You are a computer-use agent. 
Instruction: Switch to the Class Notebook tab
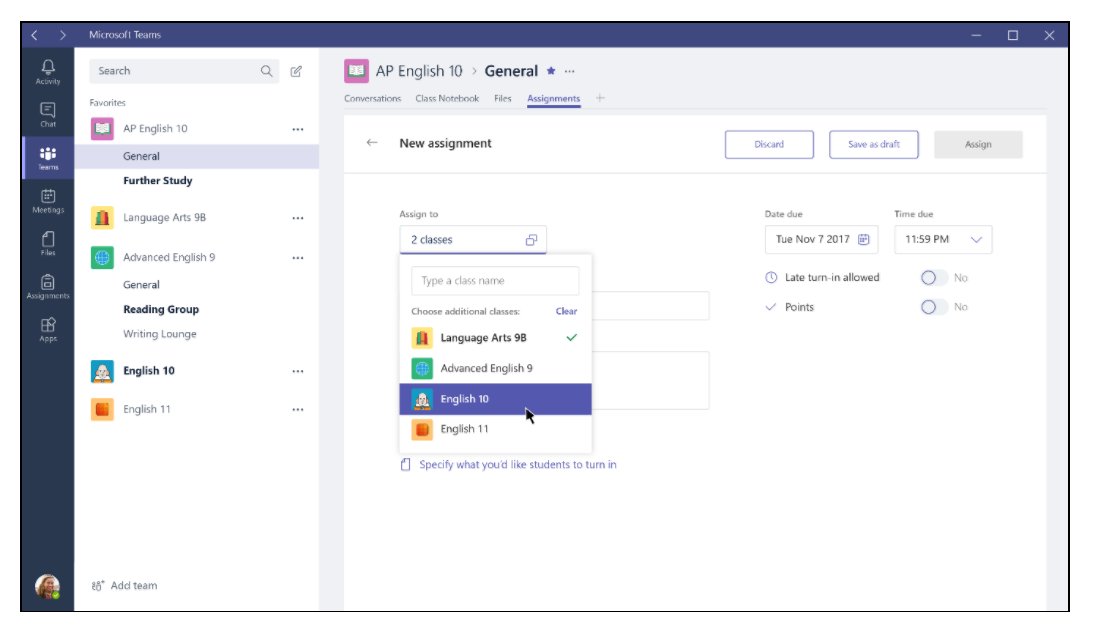point(447,98)
